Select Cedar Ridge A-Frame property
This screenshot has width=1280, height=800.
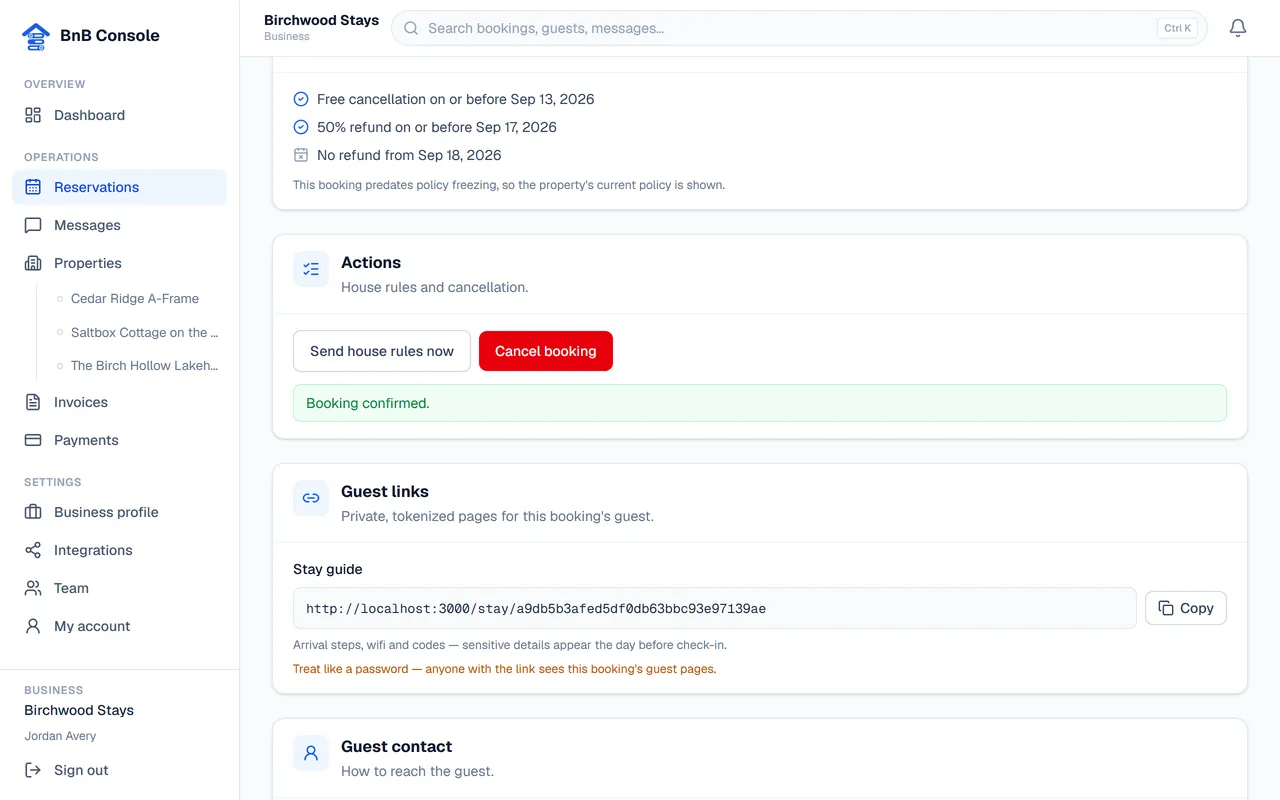tap(135, 298)
